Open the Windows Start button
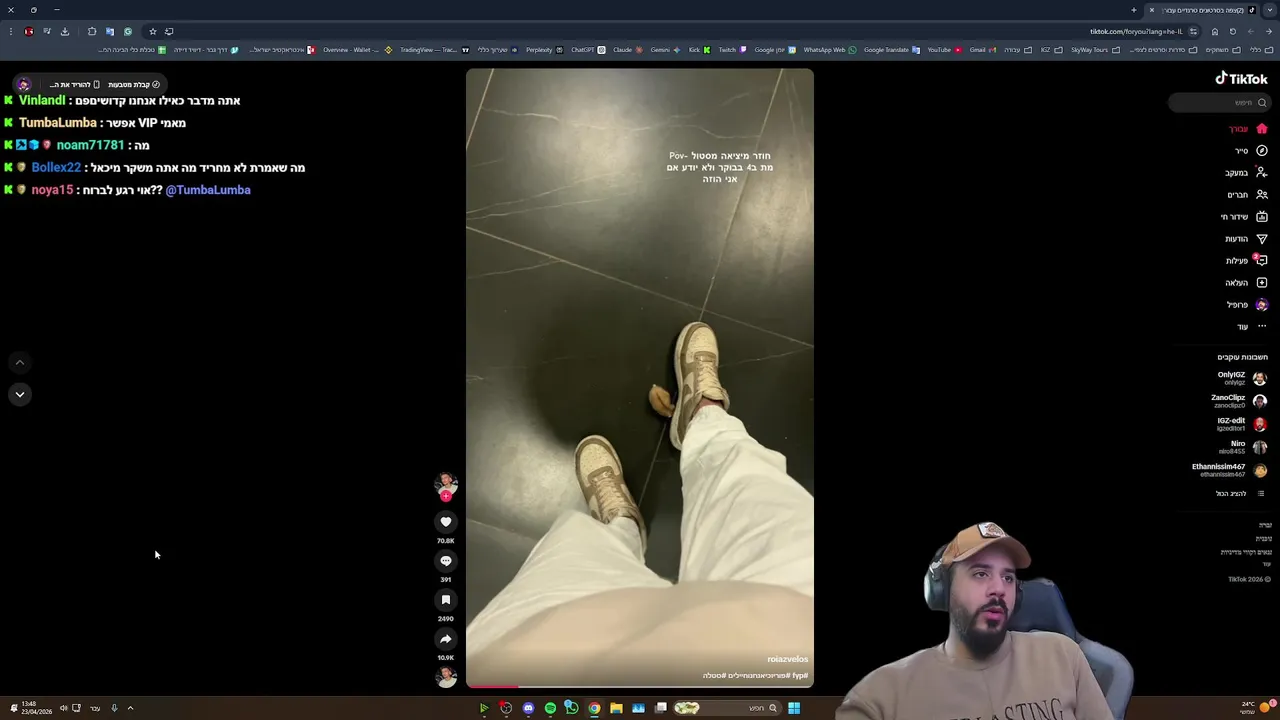1280x720 pixels. [794, 708]
